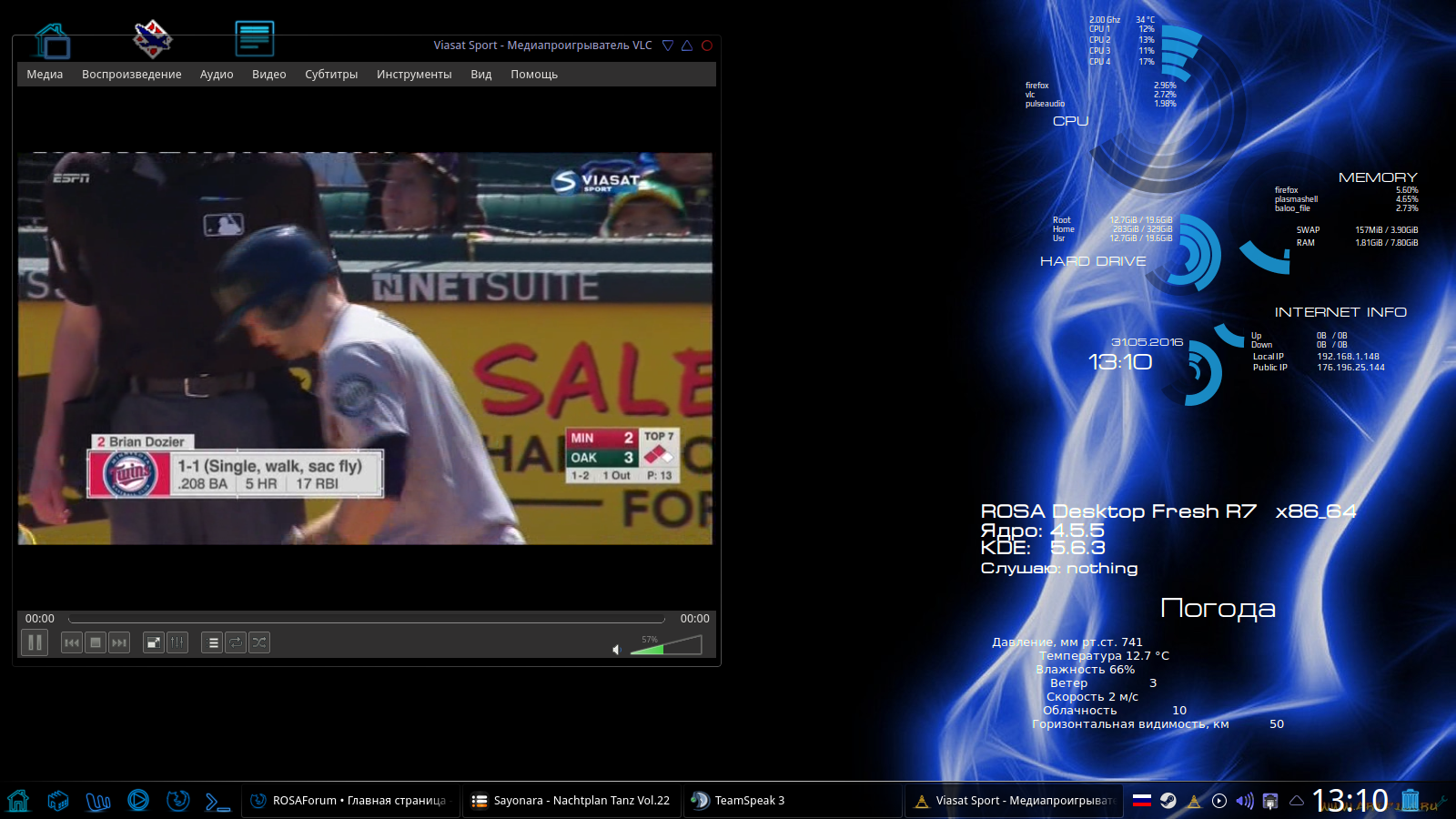The height and width of the screenshot is (819, 1456).
Task: Open the Инструменты menu
Action: (414, 75)
